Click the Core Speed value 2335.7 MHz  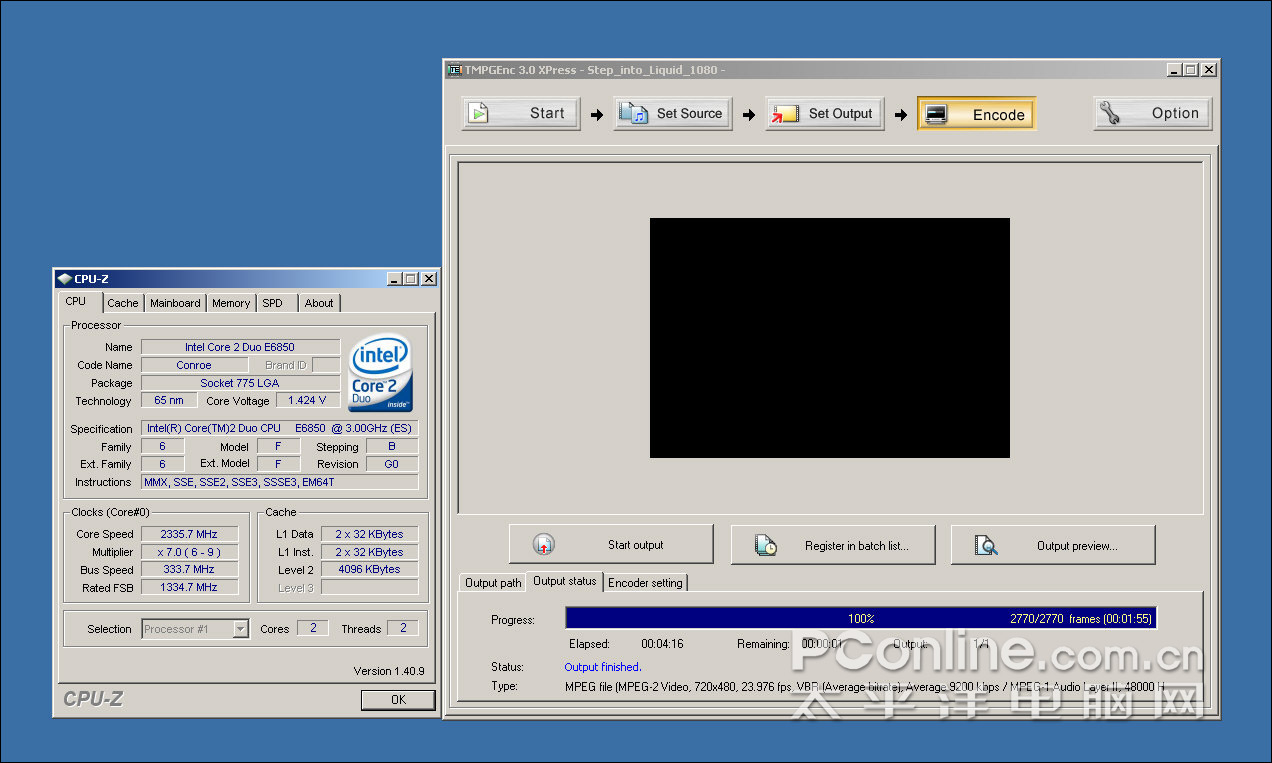pos(190,534)
